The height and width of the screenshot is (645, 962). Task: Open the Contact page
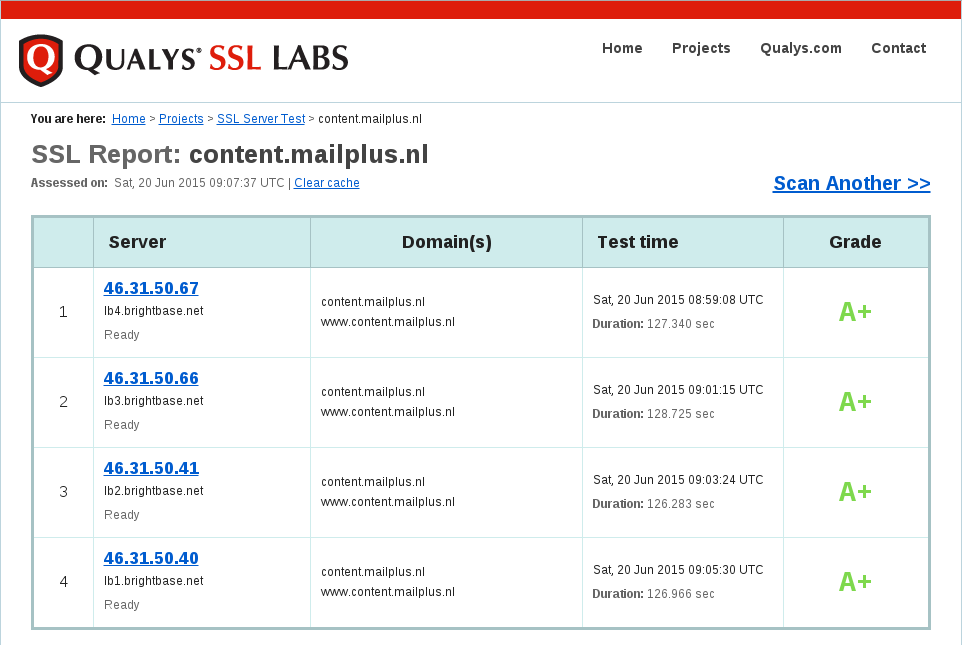tap(898, 48)
